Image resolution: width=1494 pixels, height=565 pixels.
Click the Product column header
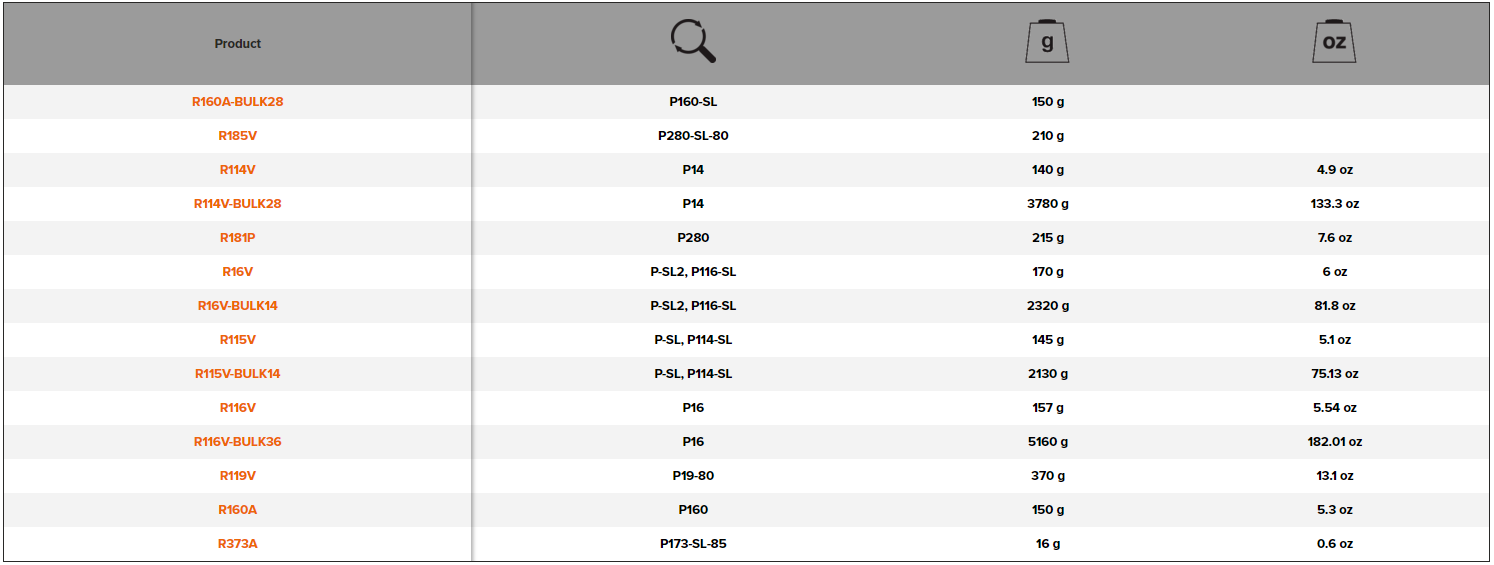point(238,44)
